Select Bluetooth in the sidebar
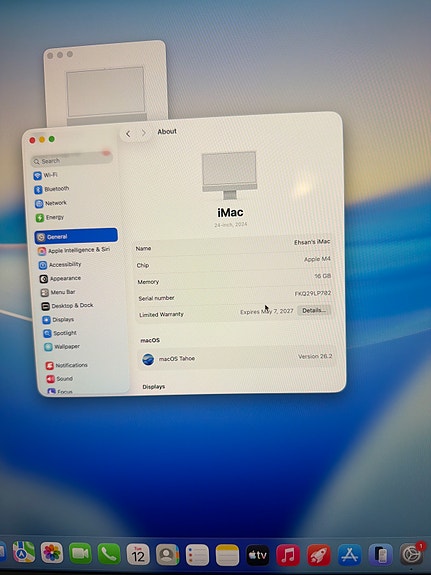The image size is (431, 575). pyautogui.click(x=52, y=189)
